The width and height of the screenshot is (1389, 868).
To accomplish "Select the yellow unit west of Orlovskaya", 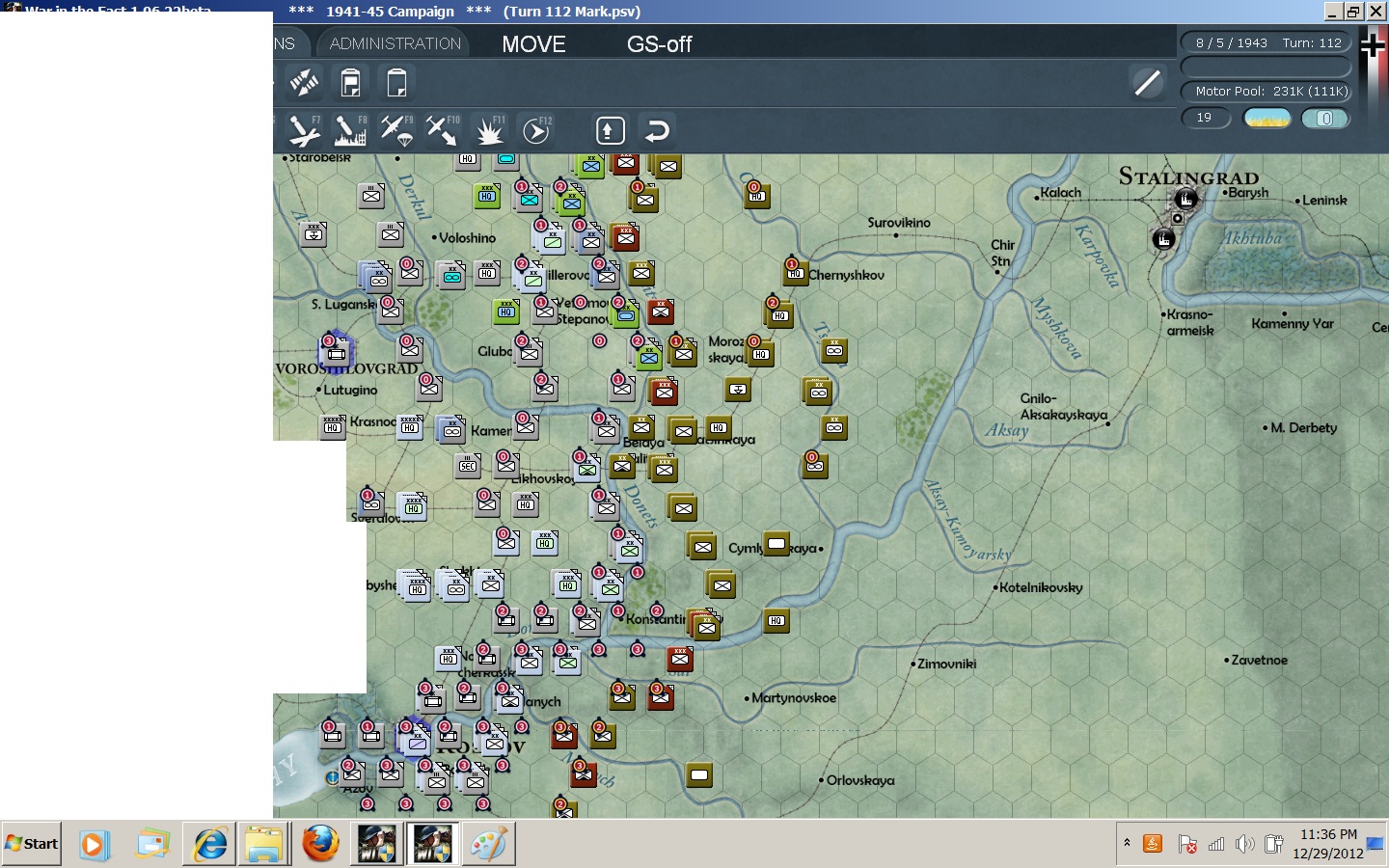I will tap(699, 774).
